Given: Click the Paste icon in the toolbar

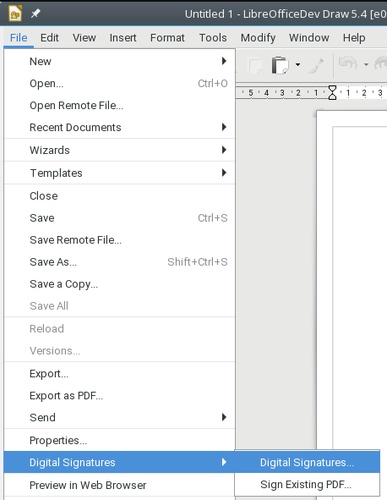Looking at the screenshot, I should coord(280,65).
